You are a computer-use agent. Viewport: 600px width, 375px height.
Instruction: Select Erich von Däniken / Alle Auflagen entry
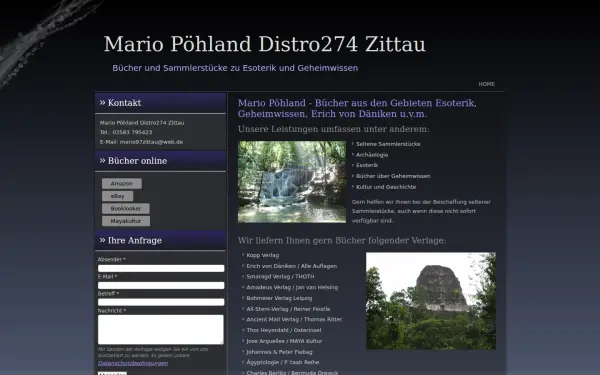click(x=292, y=266)
